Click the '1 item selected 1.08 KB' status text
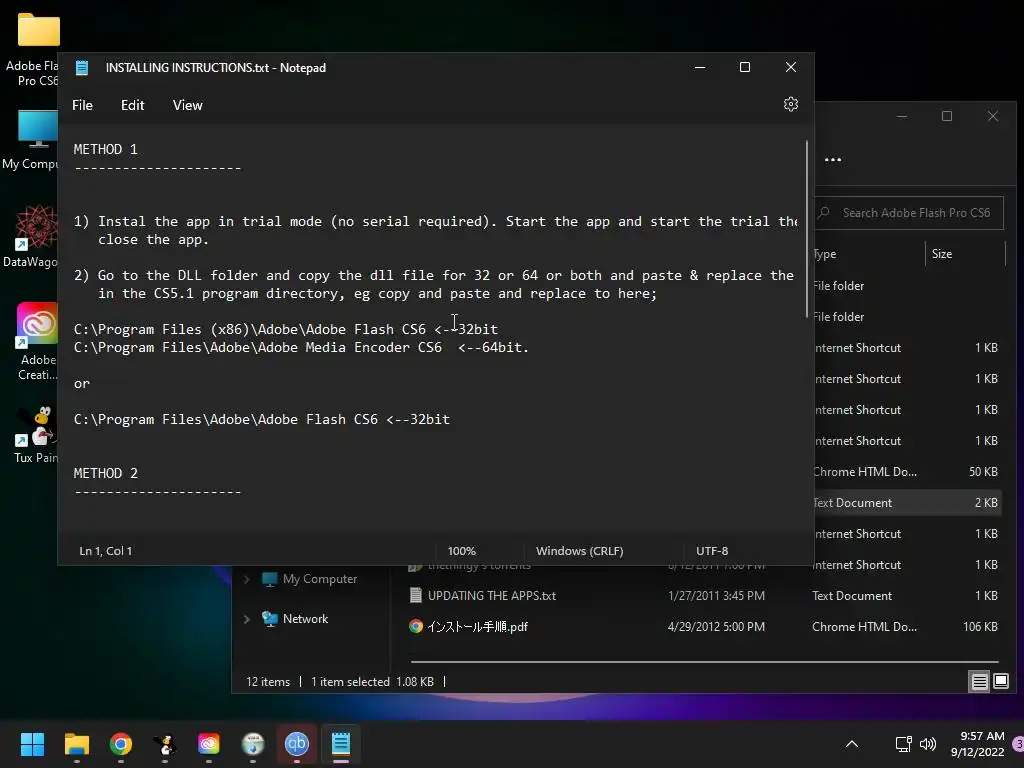This screenshot has height=768, width=1024. coord(372,682)
